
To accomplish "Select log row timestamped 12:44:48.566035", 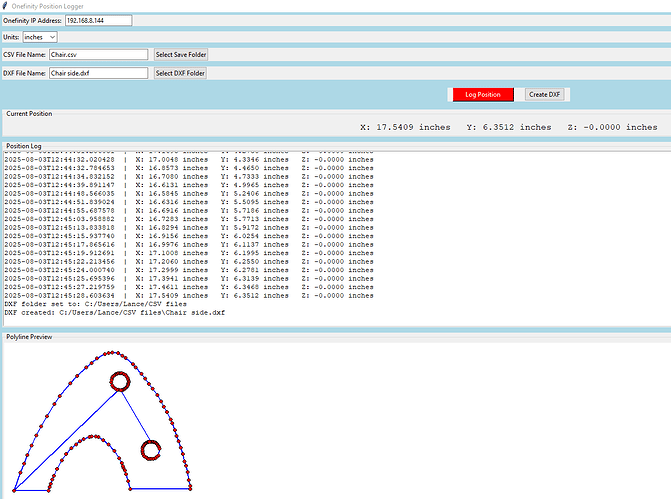I will (x=189, y=194).
